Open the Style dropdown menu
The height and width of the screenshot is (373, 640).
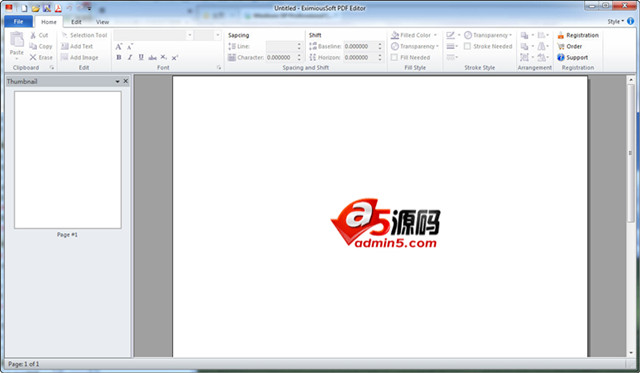tap(616, 22)
